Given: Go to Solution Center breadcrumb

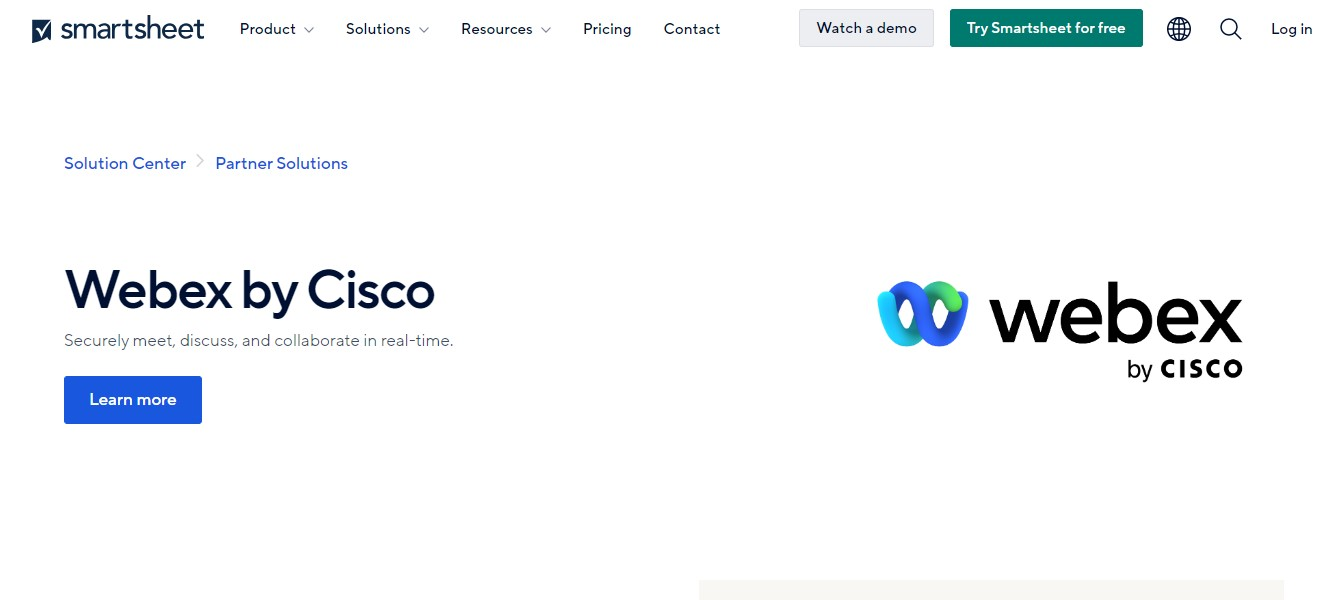Looking at the screenshot, I should point(125,163).
